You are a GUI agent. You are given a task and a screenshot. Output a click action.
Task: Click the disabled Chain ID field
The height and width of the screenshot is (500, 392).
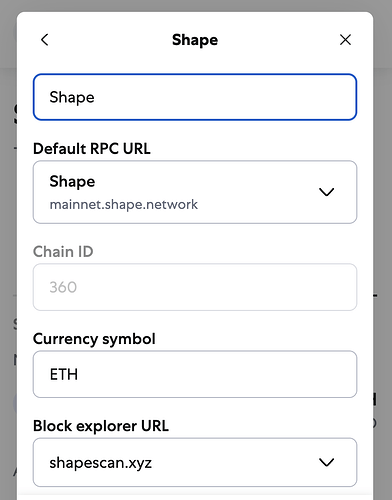click(x=195, y=287)
